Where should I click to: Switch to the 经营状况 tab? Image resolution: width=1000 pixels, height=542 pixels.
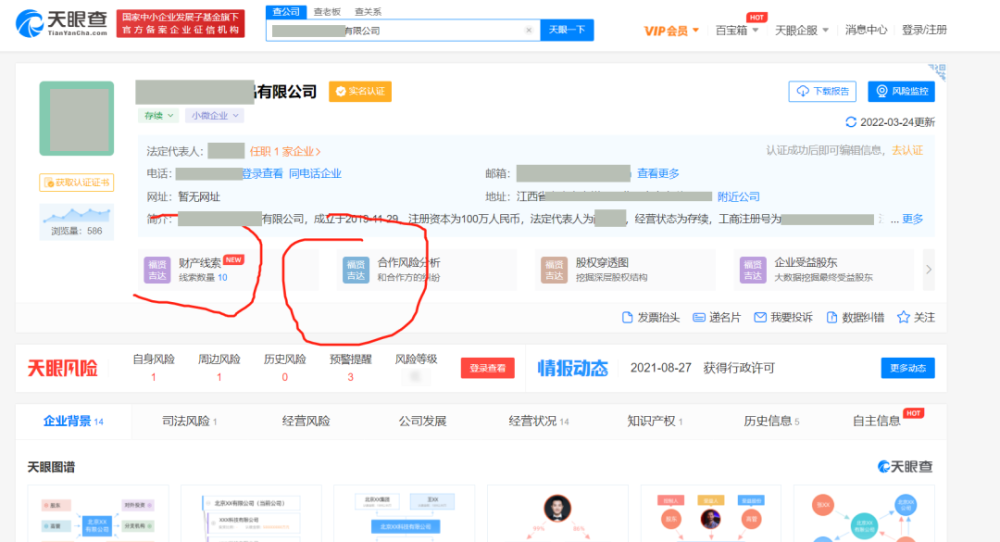[x=539, y=421]
